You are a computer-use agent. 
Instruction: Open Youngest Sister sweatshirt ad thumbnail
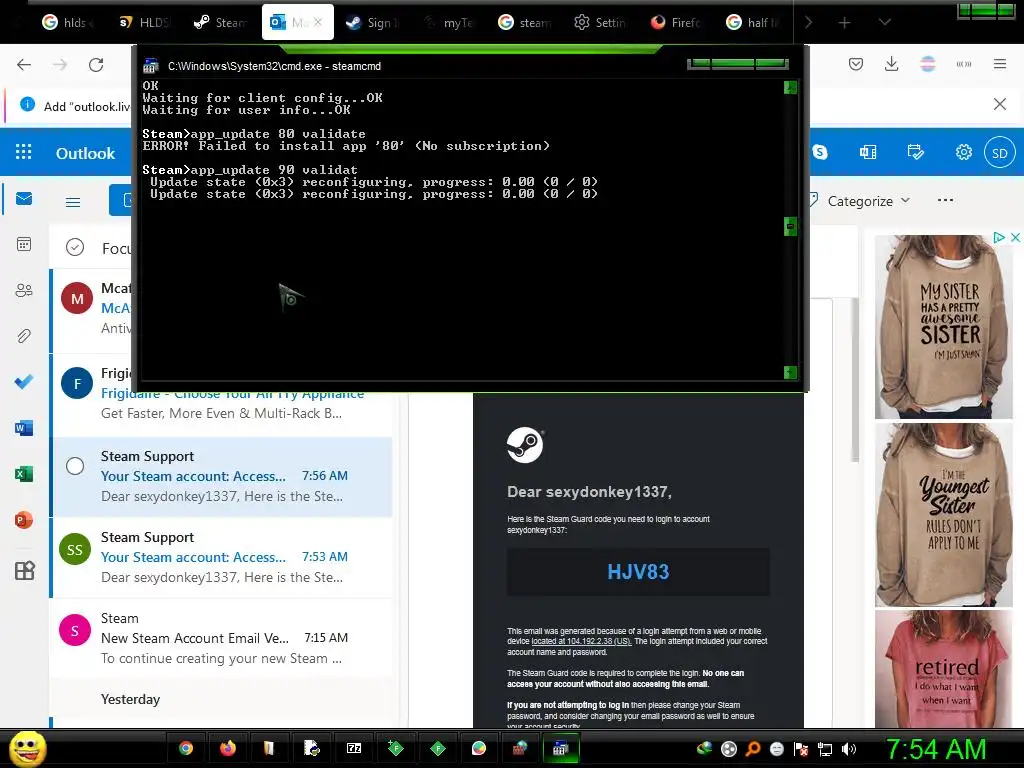point(943,515)
